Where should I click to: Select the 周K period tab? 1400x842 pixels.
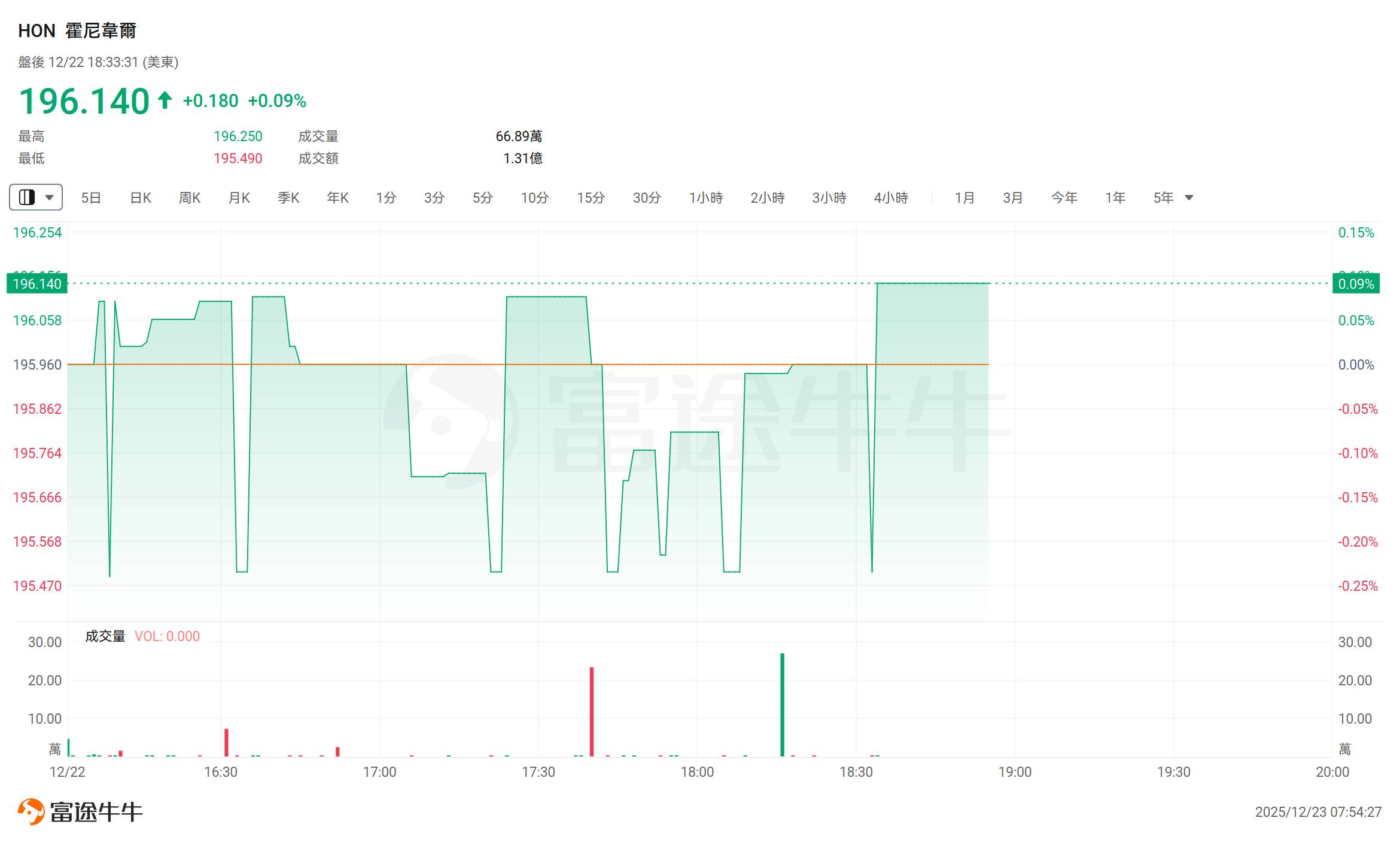pos(190,197)
